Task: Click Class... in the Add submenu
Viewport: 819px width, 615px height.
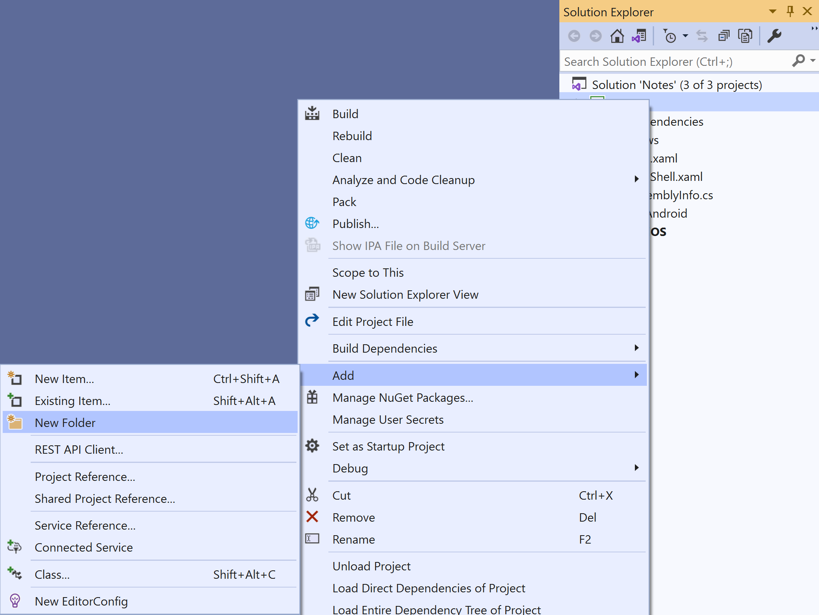Action: [52, 575]
